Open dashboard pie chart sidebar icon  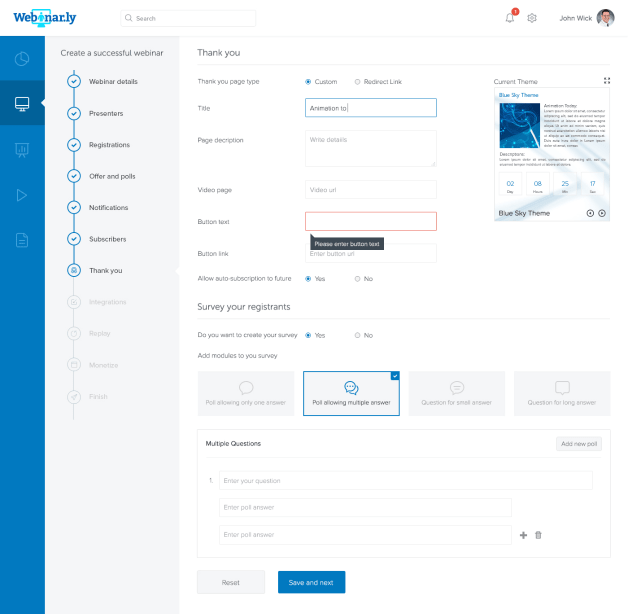[22, 58]
